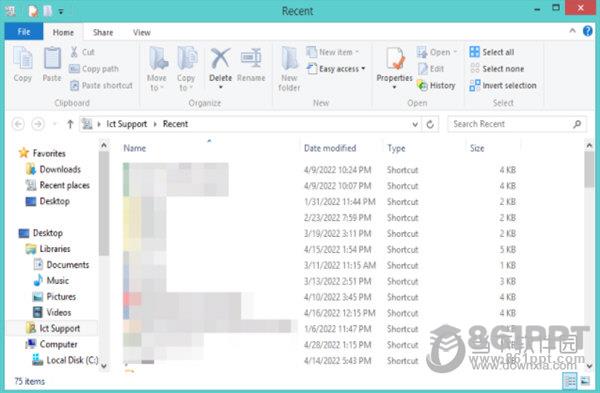Sort by the Date modified column header
The image size is (600, 393).
pyautogui.click(x=330, y=148)
